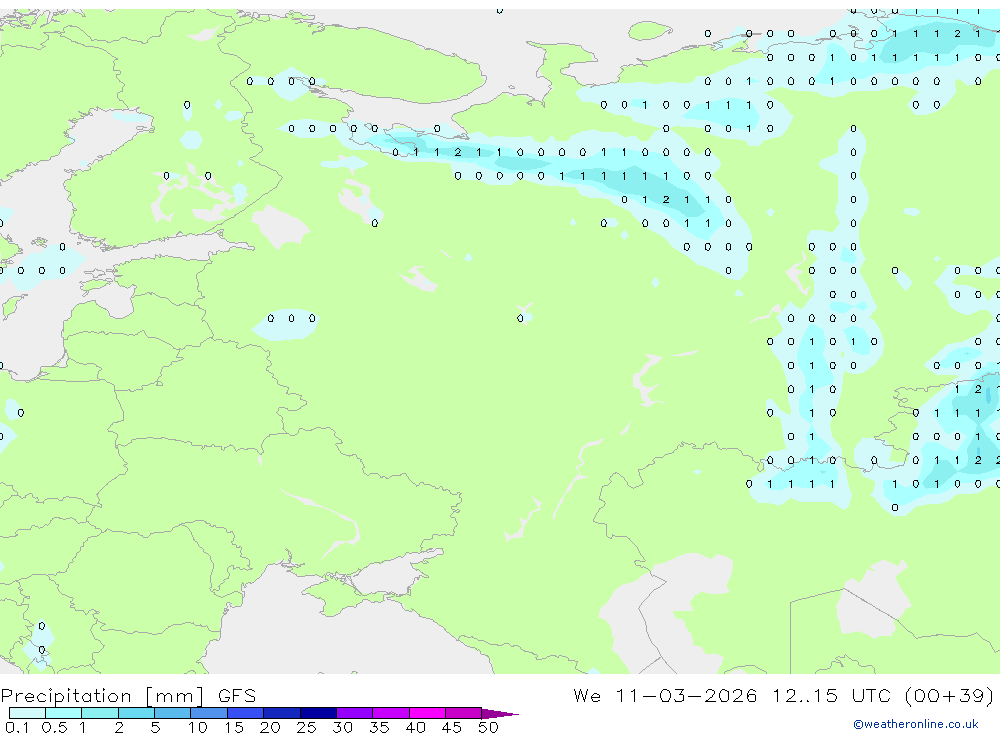Select the legend swatch between 0.5 and 1

pos(64,713)
